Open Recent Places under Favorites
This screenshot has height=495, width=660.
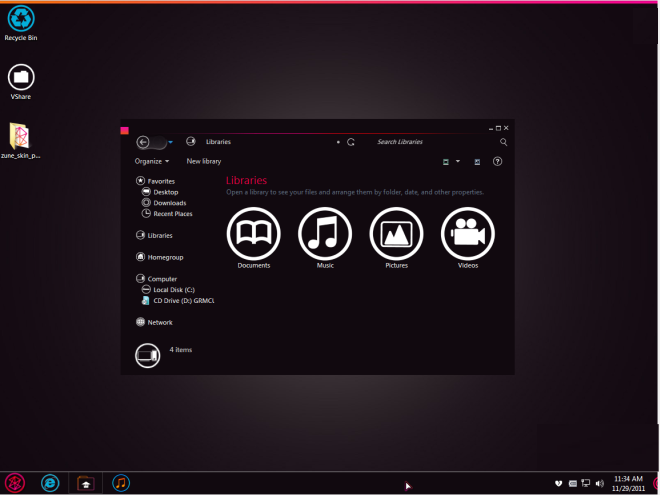(x=167, y=214)
